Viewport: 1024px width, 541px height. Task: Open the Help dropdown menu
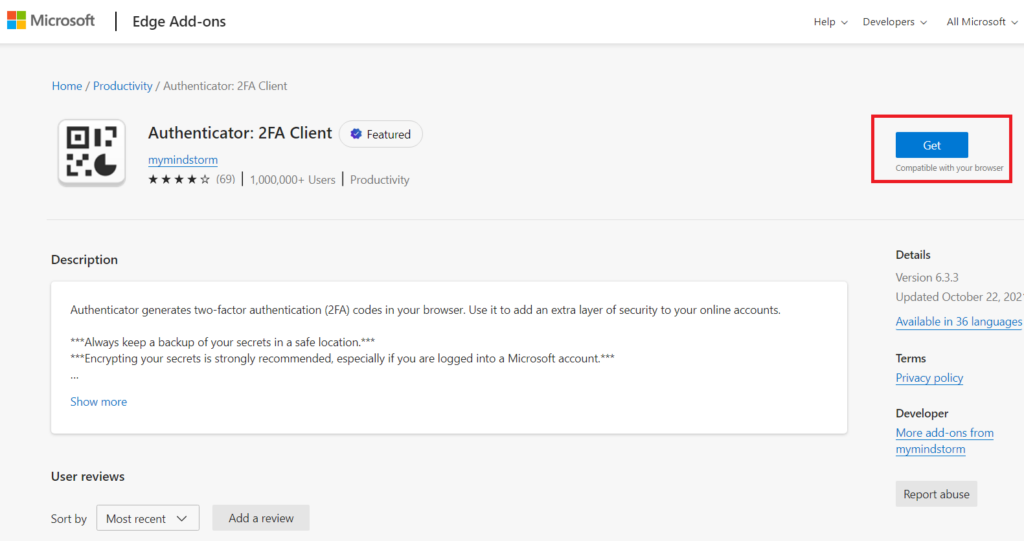click(x=830, y=22)
